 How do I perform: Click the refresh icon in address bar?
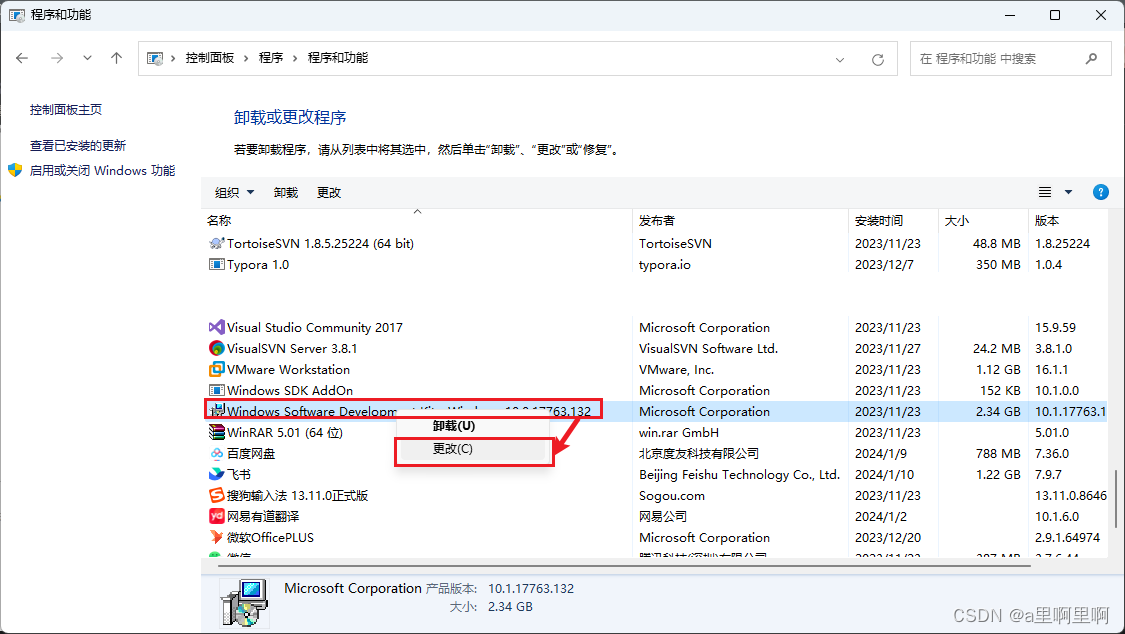click(877, 60)
